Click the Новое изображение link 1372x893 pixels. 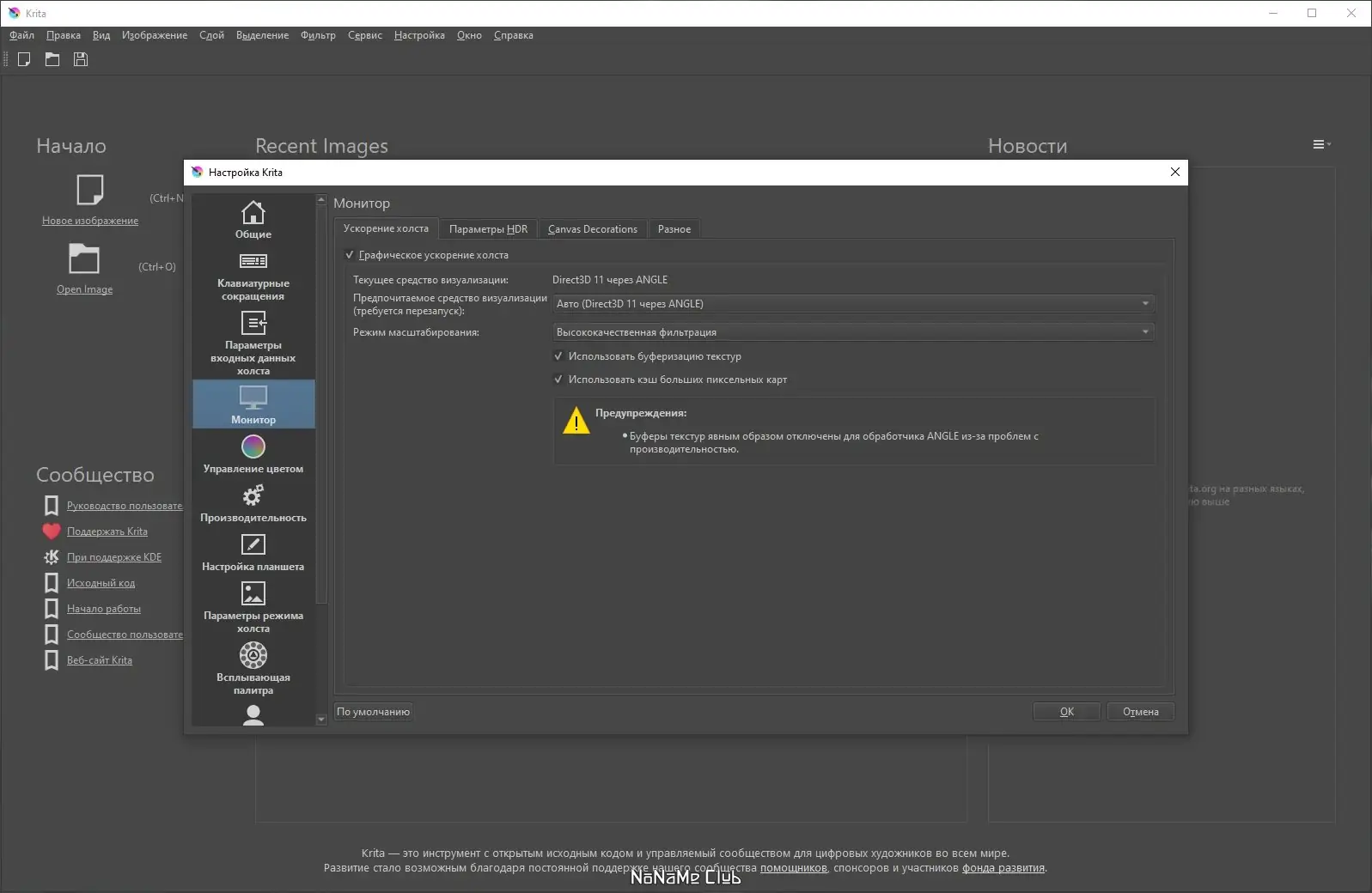coord(90,221)
